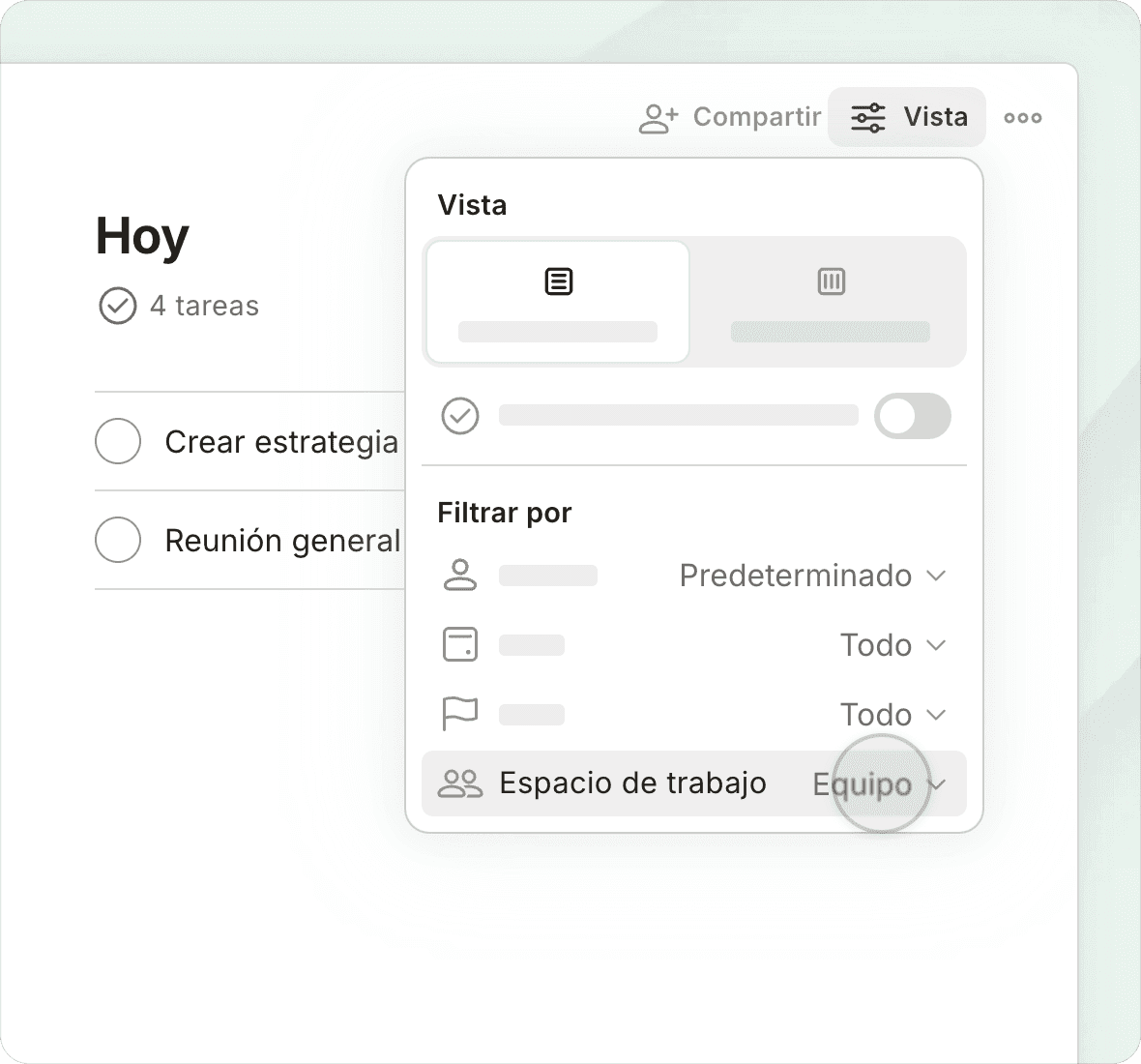The image size is (1141, 1064).
Task: Click the flag priority filter icon
Action: (460, 714)
